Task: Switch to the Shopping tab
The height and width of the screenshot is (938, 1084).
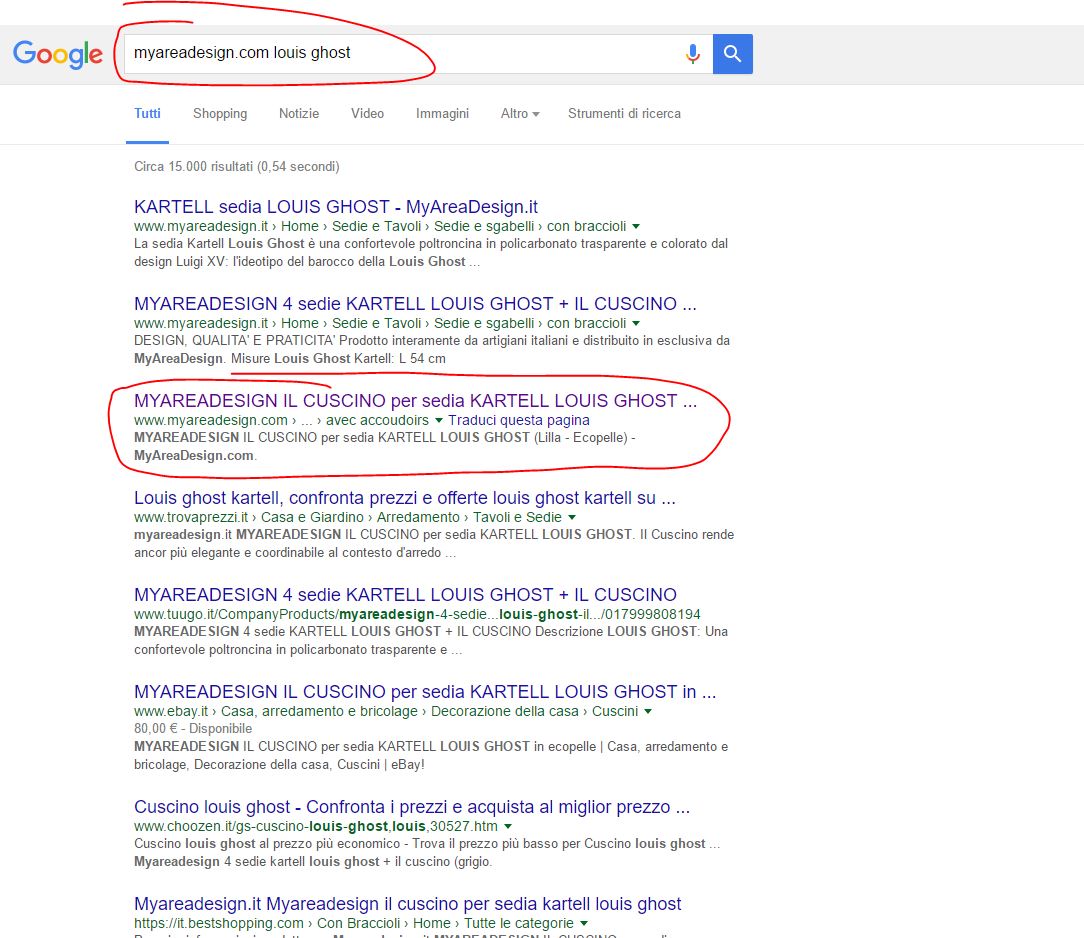Action: point(220,113)
